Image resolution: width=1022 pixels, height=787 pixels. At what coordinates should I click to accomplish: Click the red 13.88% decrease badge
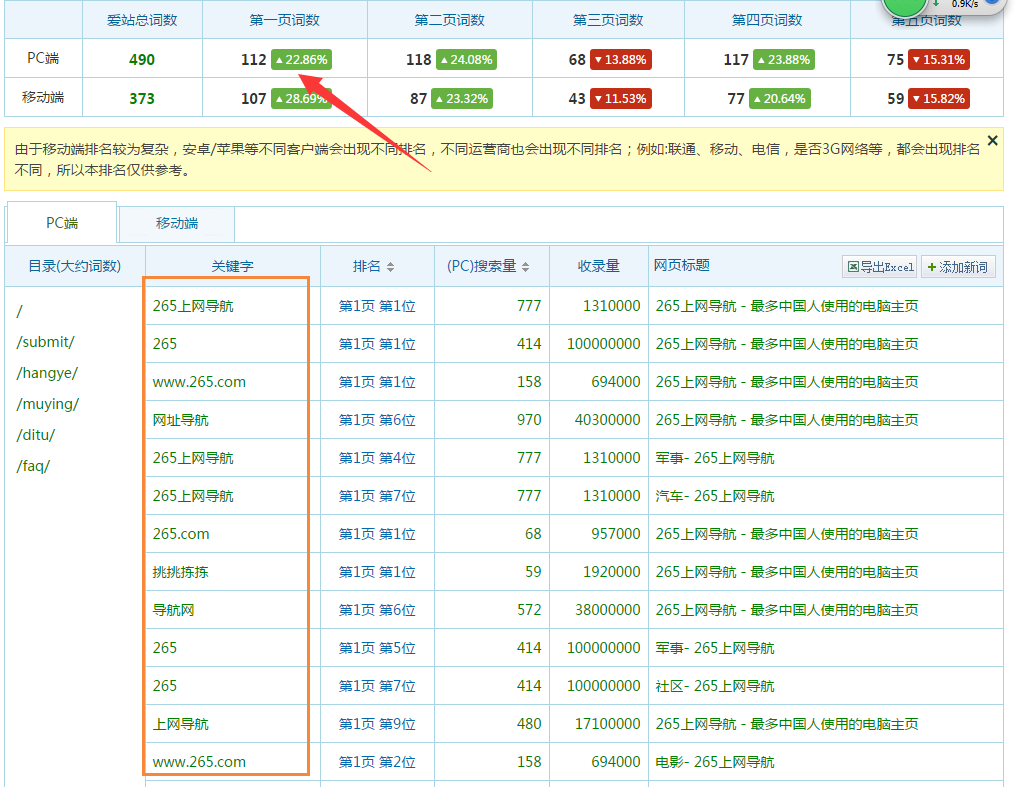(x=620, y=60)
